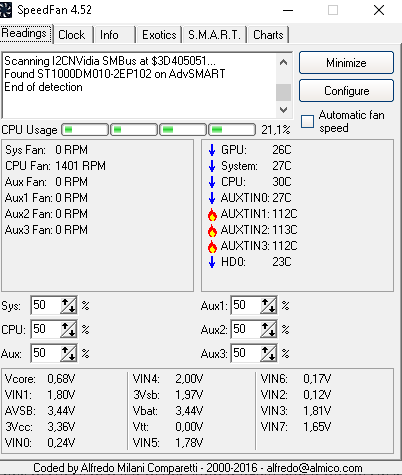Click the 'Scanning I2CNVidia SMBus' log line
Screen dimensions: 402x475
pos(110,61)
